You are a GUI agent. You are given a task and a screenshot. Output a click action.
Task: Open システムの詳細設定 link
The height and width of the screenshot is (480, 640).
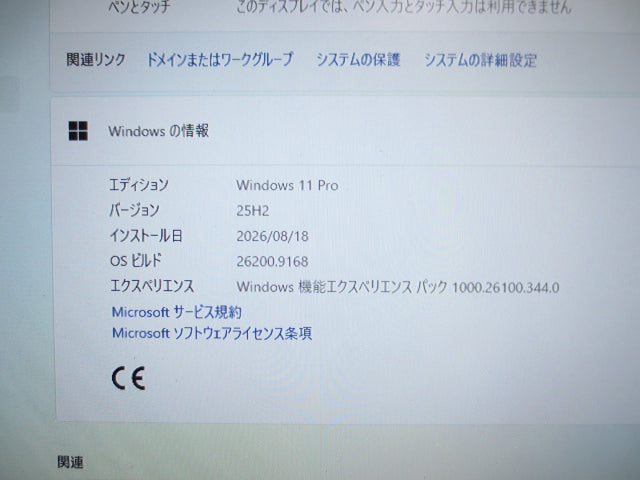[480, 60]
